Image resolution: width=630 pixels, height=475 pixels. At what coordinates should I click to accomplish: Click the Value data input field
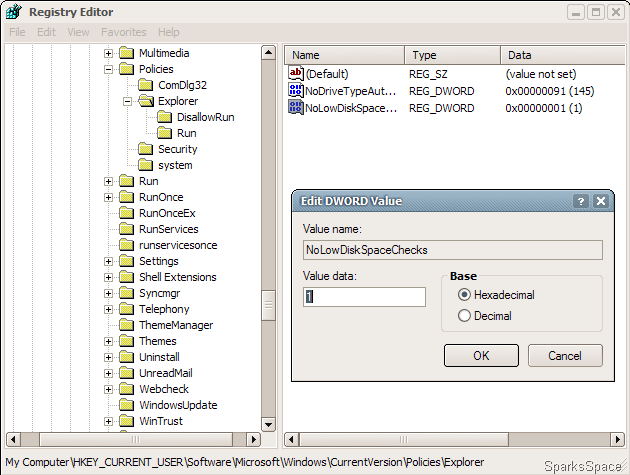[364, 297]
